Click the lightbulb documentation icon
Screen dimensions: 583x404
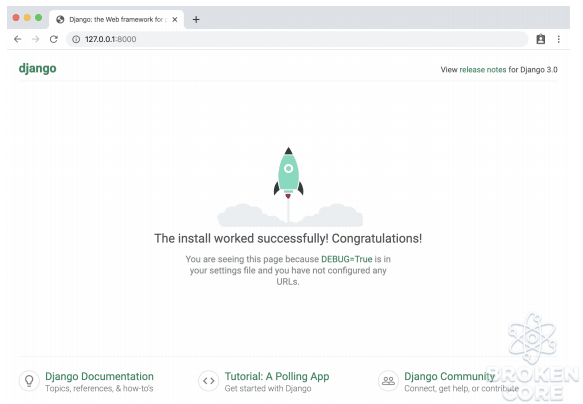[29, 381]
